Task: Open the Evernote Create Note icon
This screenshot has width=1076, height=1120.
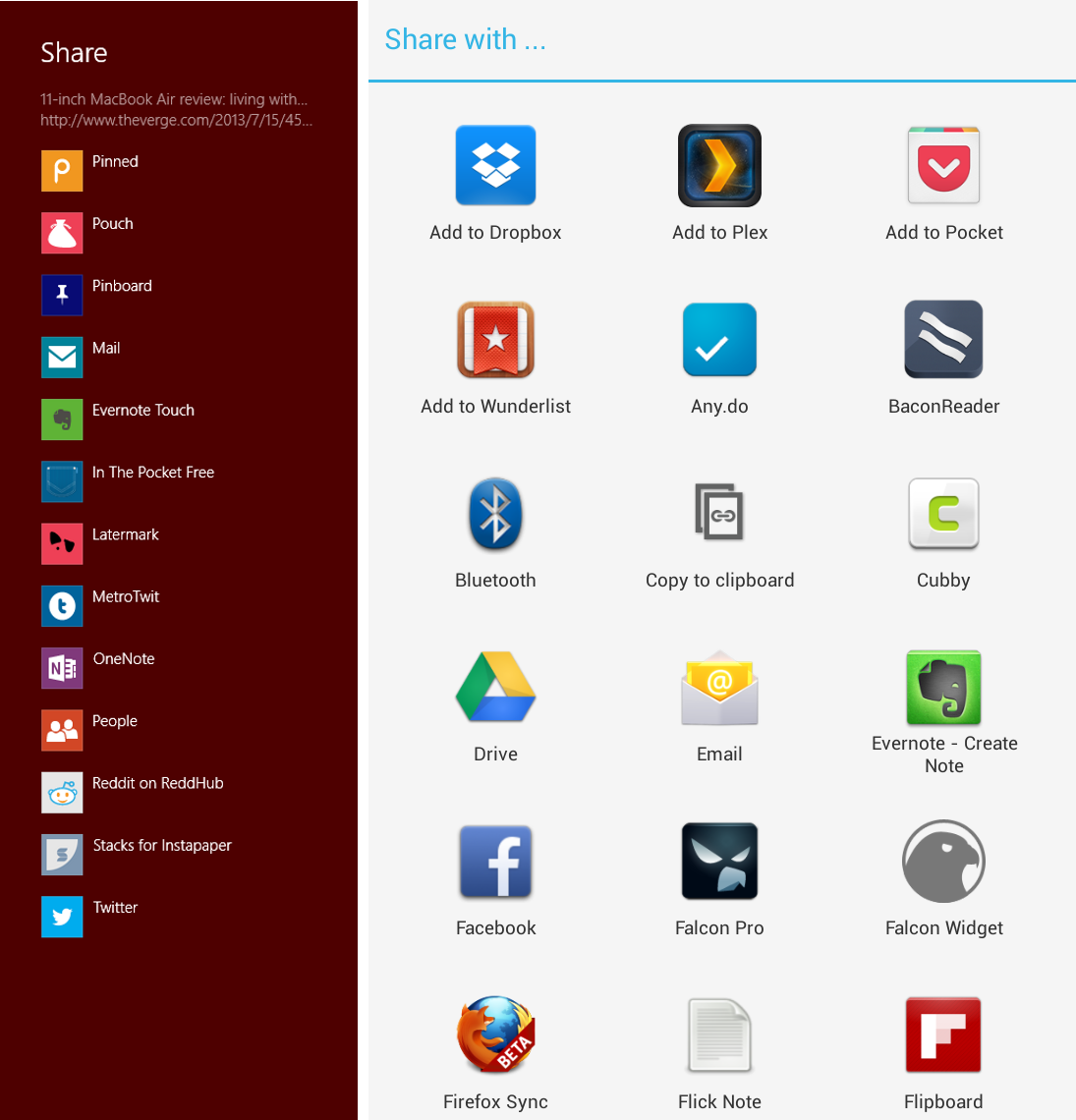Action: coord(943,688)
